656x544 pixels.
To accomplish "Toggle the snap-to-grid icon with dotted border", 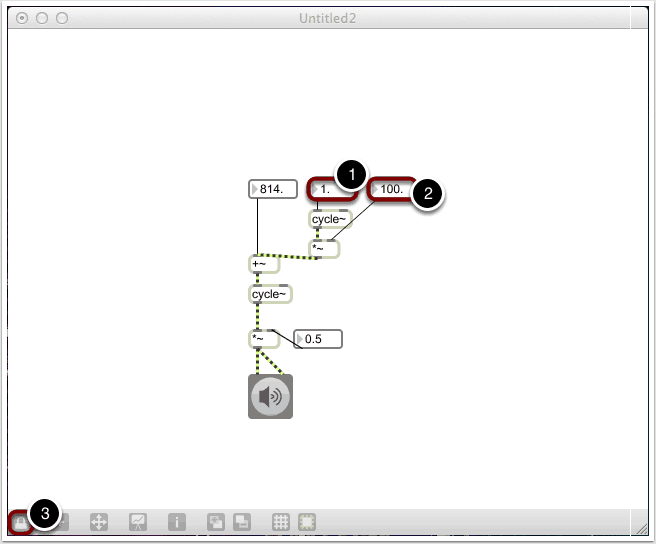I will (307, 522).
